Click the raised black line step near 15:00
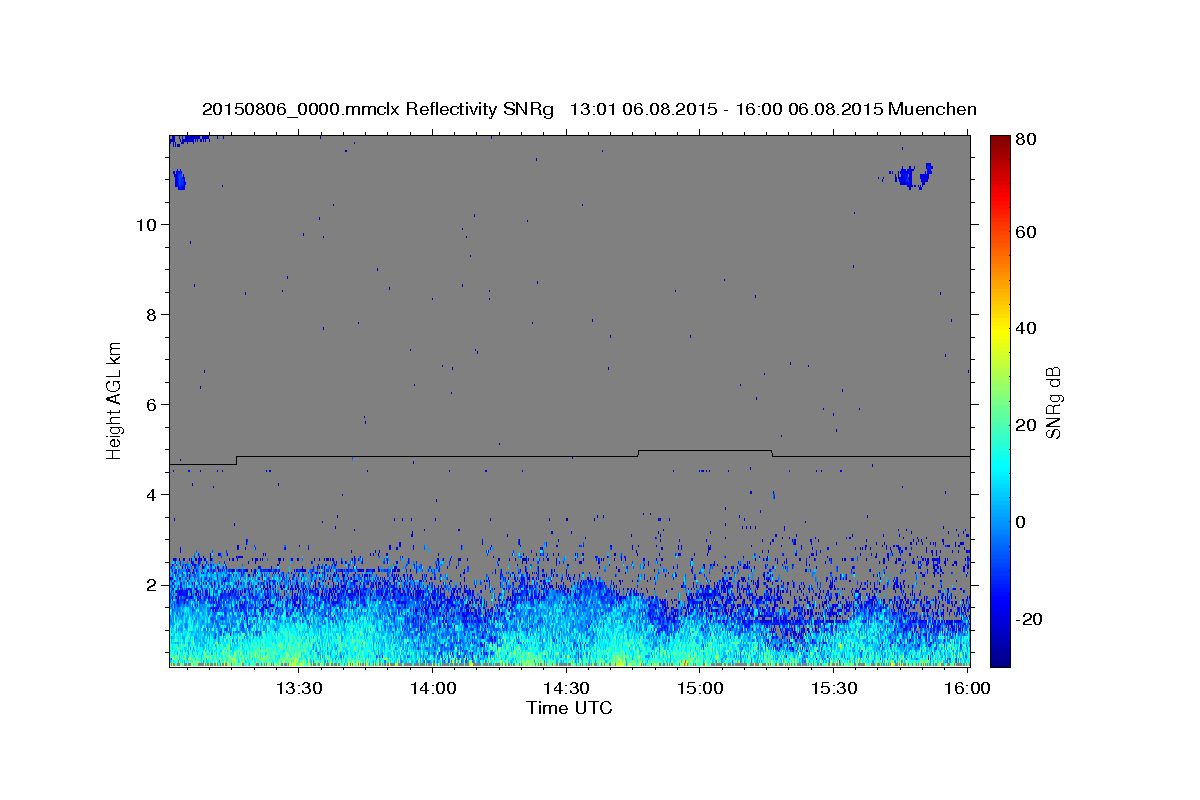Screen dimensions: 1200x800 (x=705, y=451)
